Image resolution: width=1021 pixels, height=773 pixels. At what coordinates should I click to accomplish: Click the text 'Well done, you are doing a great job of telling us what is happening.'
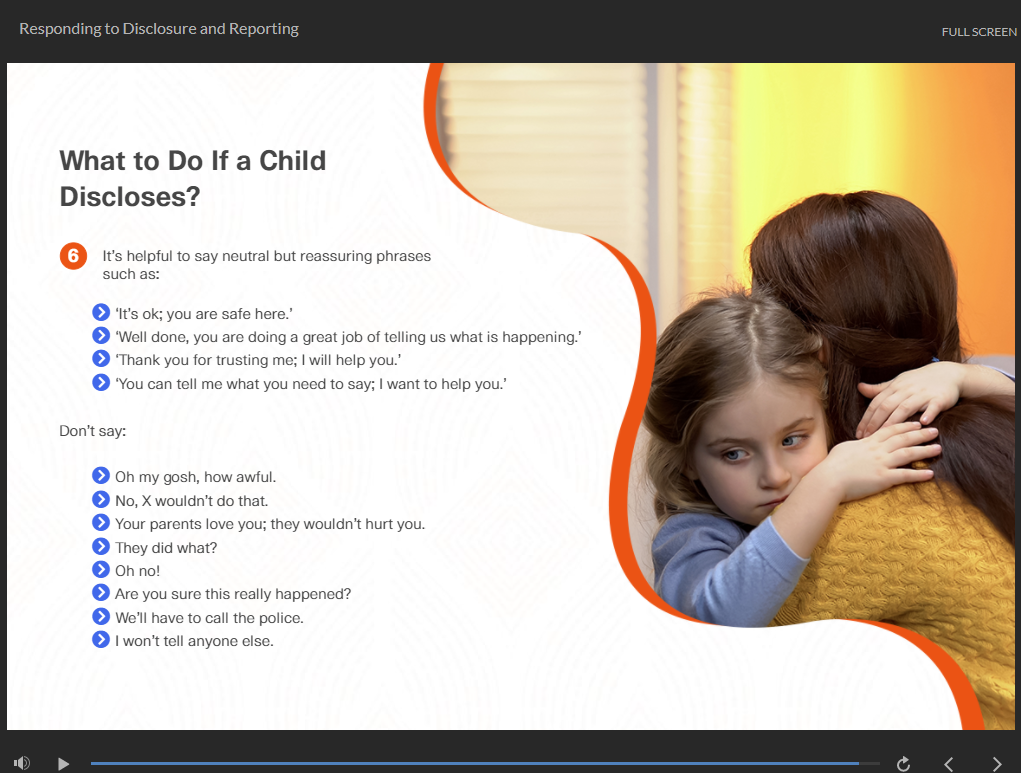(348, 337)
